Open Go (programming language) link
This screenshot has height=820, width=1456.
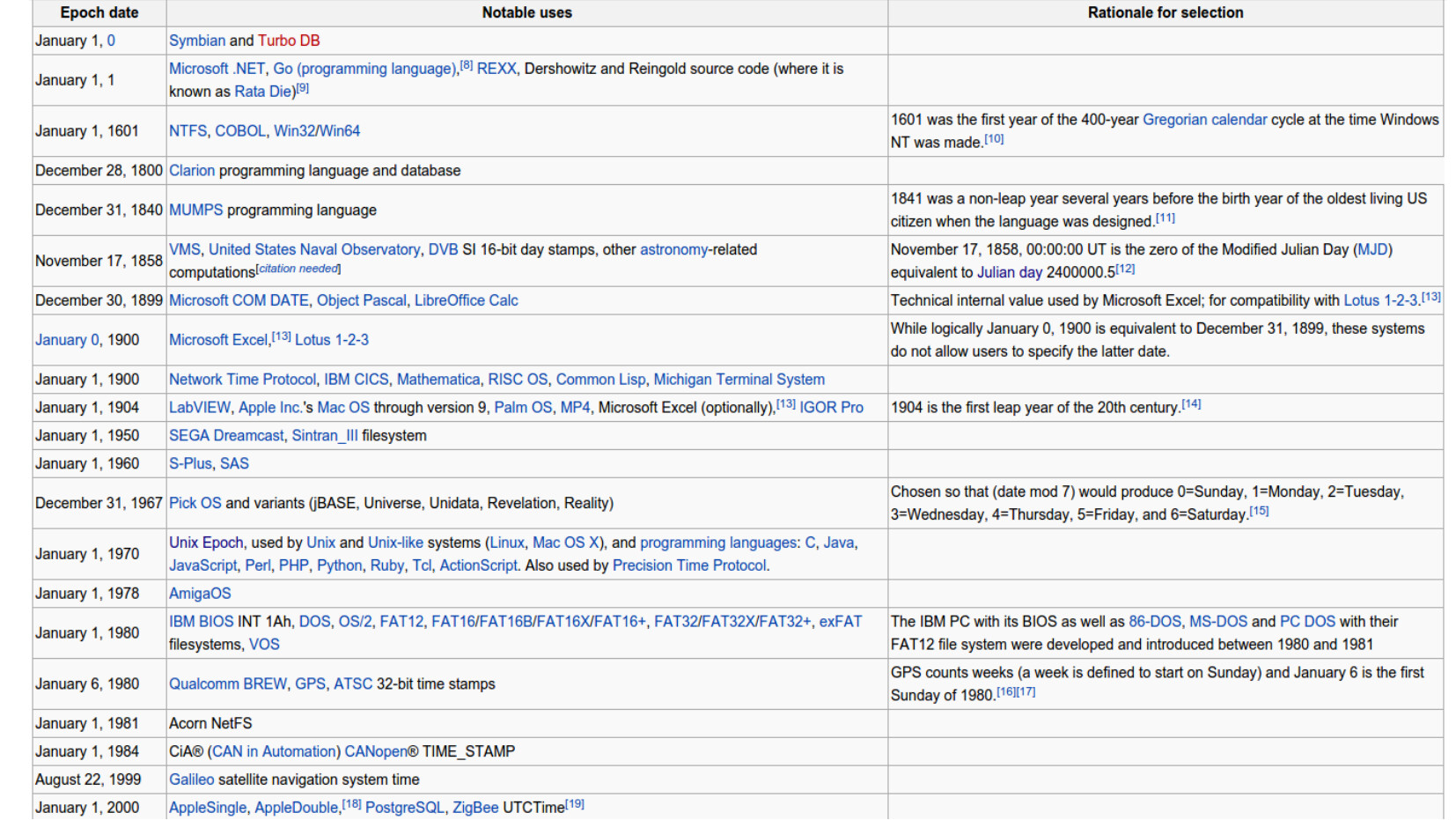pyautogui.click(x=364, y=69)
